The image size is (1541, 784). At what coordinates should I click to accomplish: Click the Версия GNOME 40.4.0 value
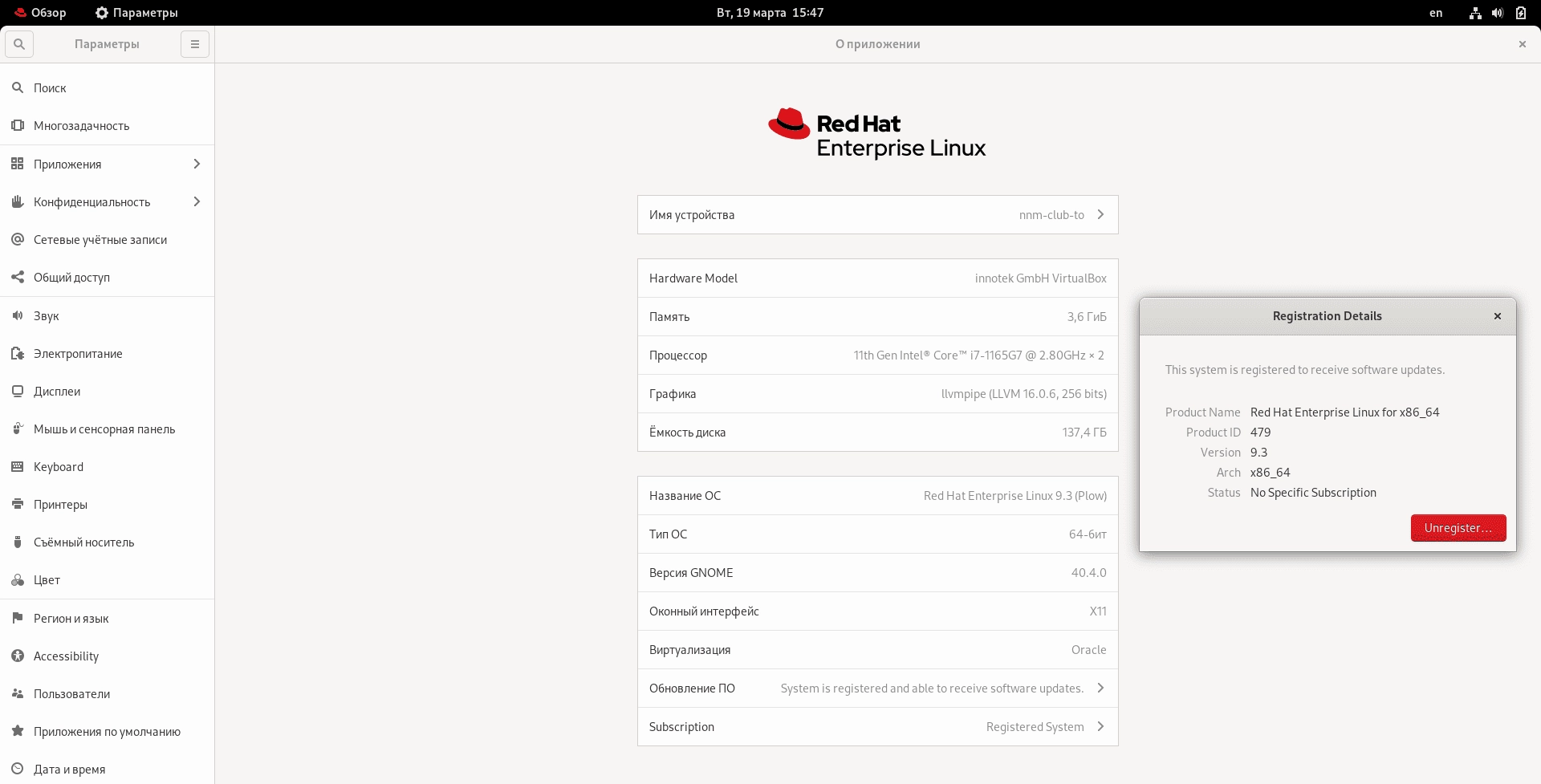pyautogui.click(x=1088, y=573)
